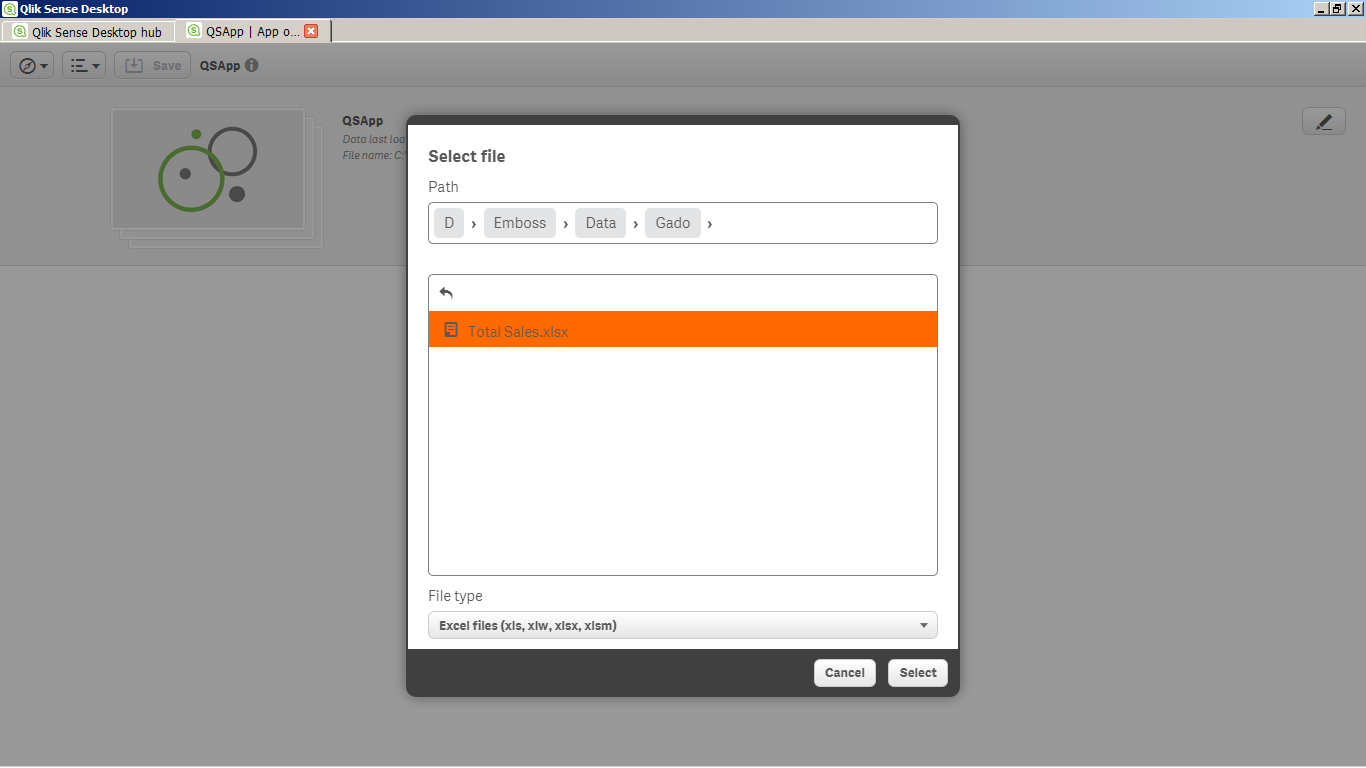This screenshot has height=768, width=1366.
Task: Restore the Qlik Sense Desktop window
Action: [1337, 9]
